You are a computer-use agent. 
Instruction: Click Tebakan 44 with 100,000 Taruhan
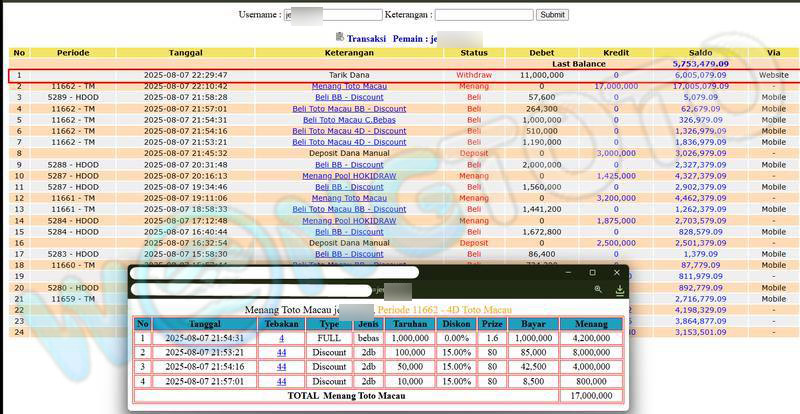[282, 353]
